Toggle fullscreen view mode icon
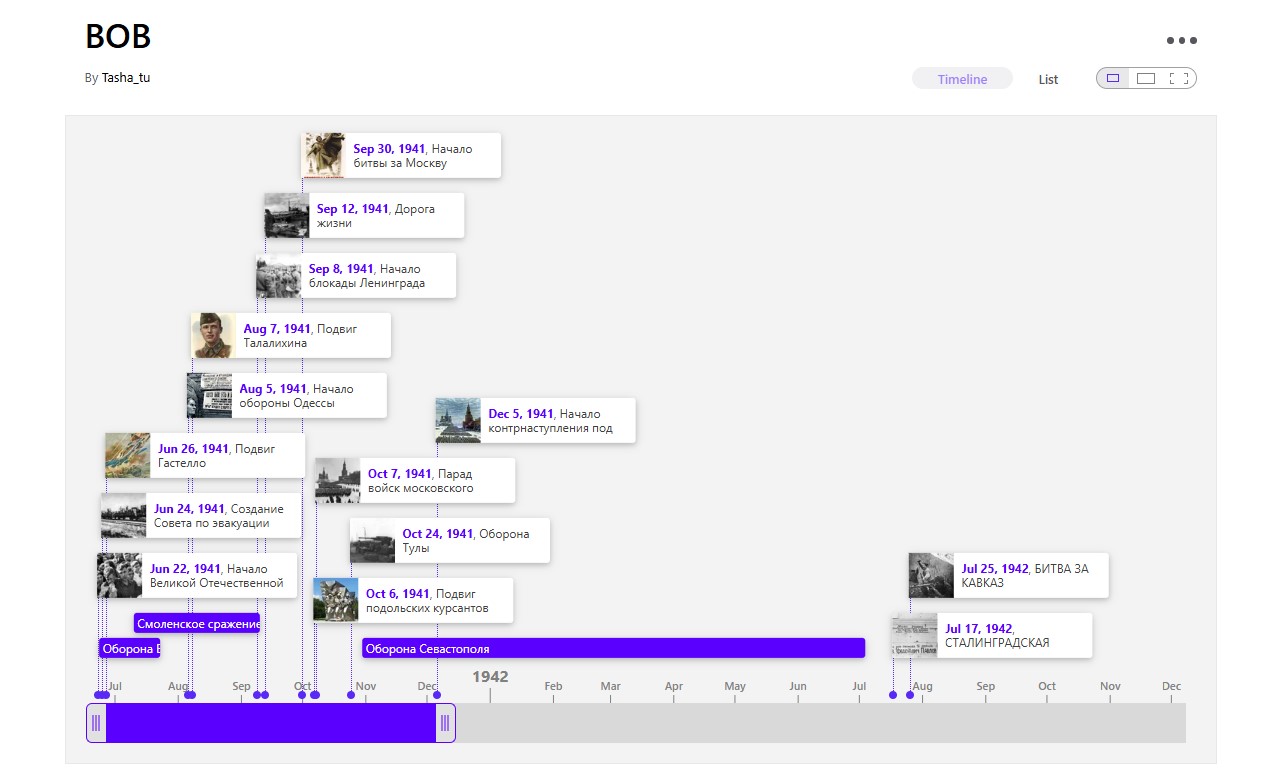 1178,79
